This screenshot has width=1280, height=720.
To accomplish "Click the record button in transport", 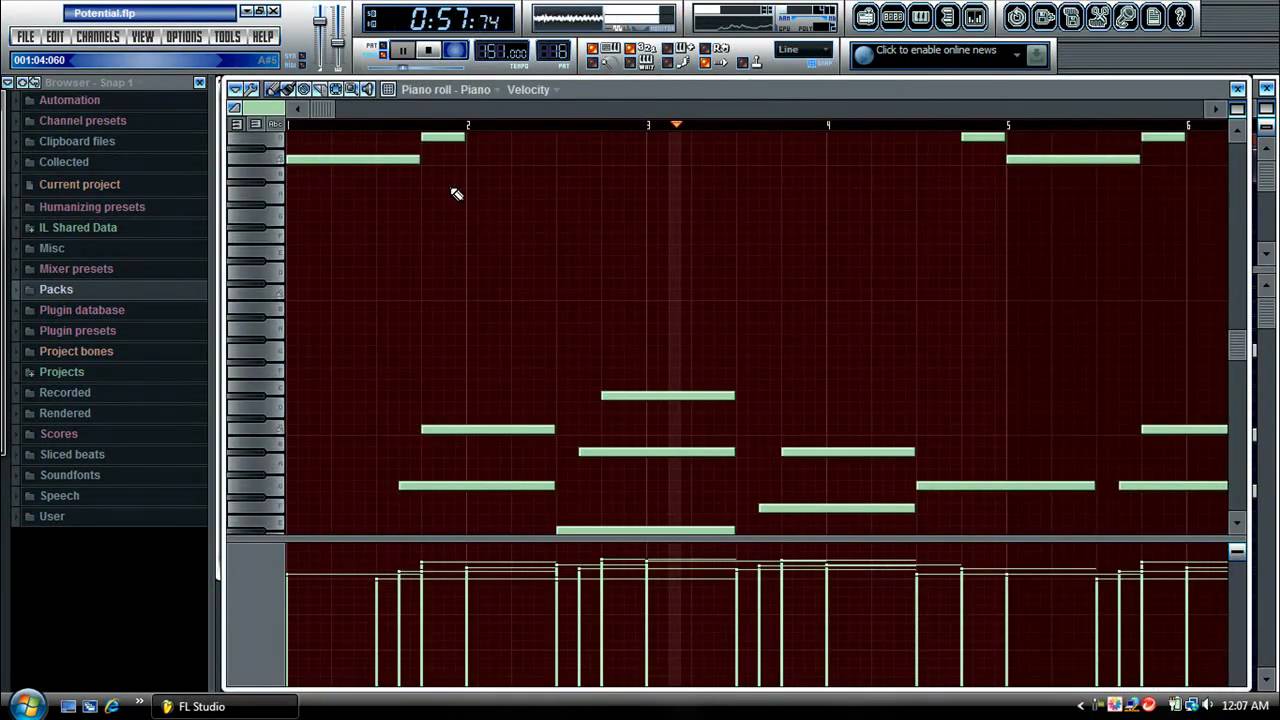I will [455, 50].
